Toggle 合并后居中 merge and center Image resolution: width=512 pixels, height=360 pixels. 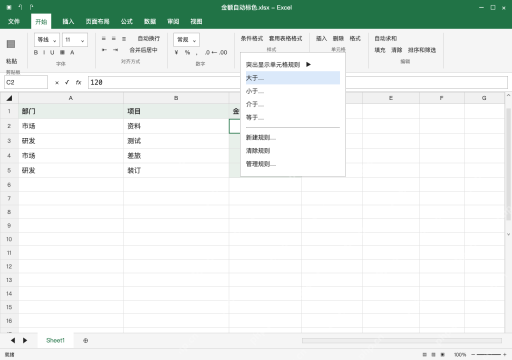pyautogui.click(x=143, y=50)
